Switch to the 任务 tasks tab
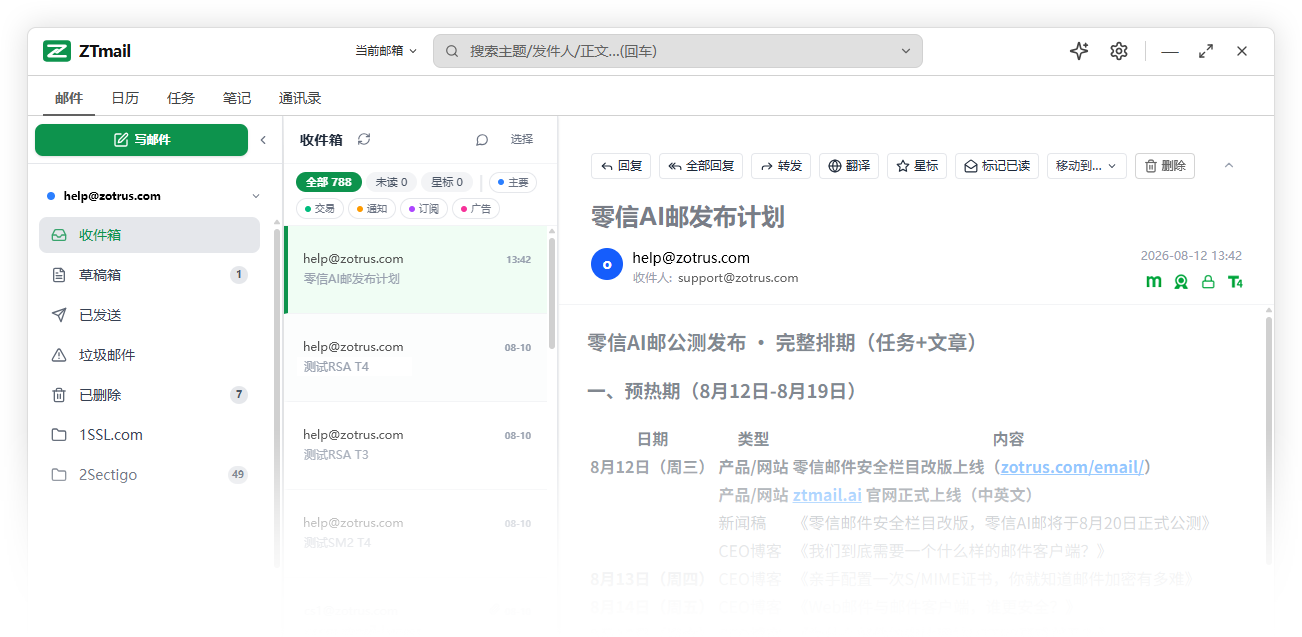The width and height of the screenshot is (1302, 637). tap(181, 98)
